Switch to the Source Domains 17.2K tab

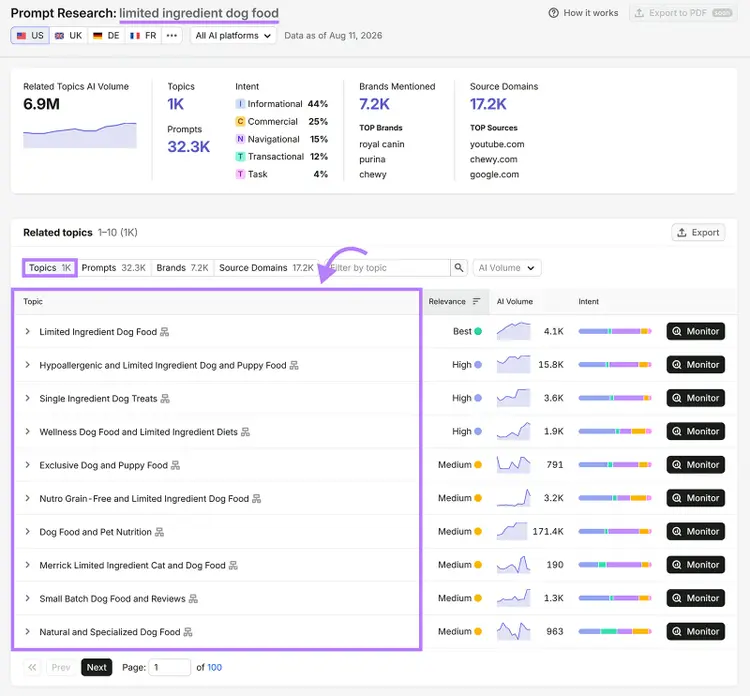(266, 268)
